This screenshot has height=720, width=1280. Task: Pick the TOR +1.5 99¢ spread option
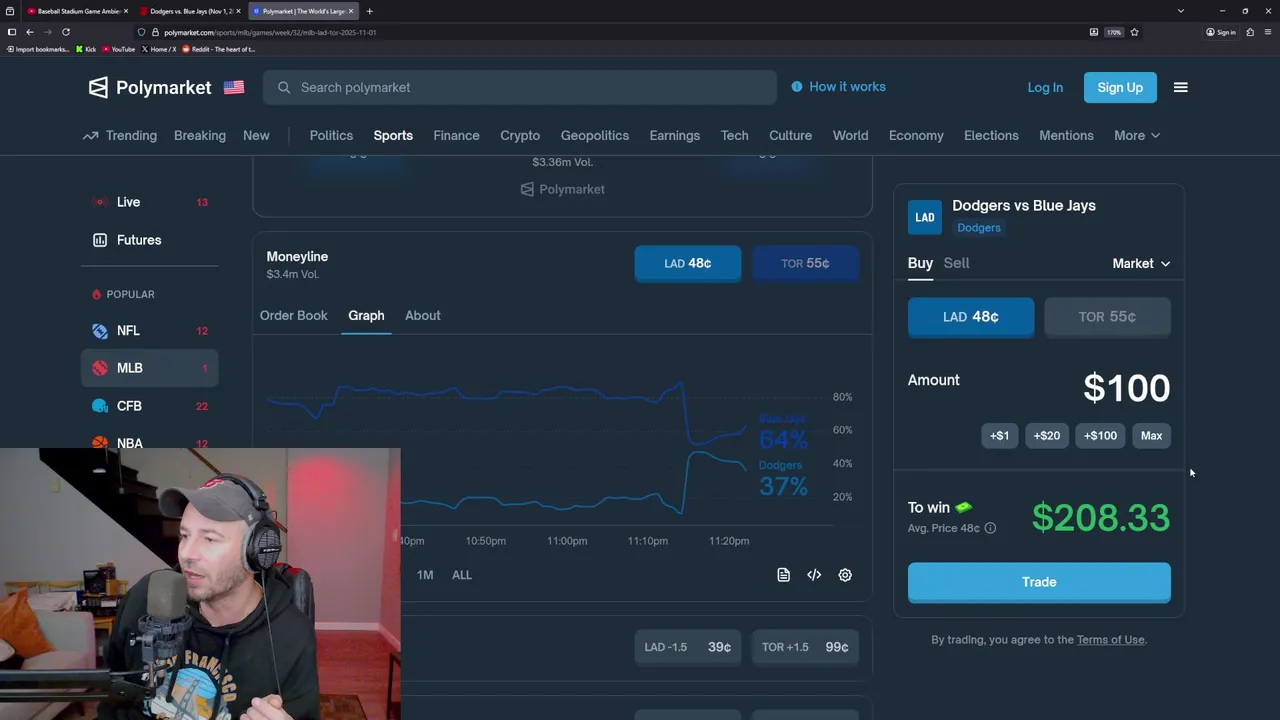tap(805, 647)
